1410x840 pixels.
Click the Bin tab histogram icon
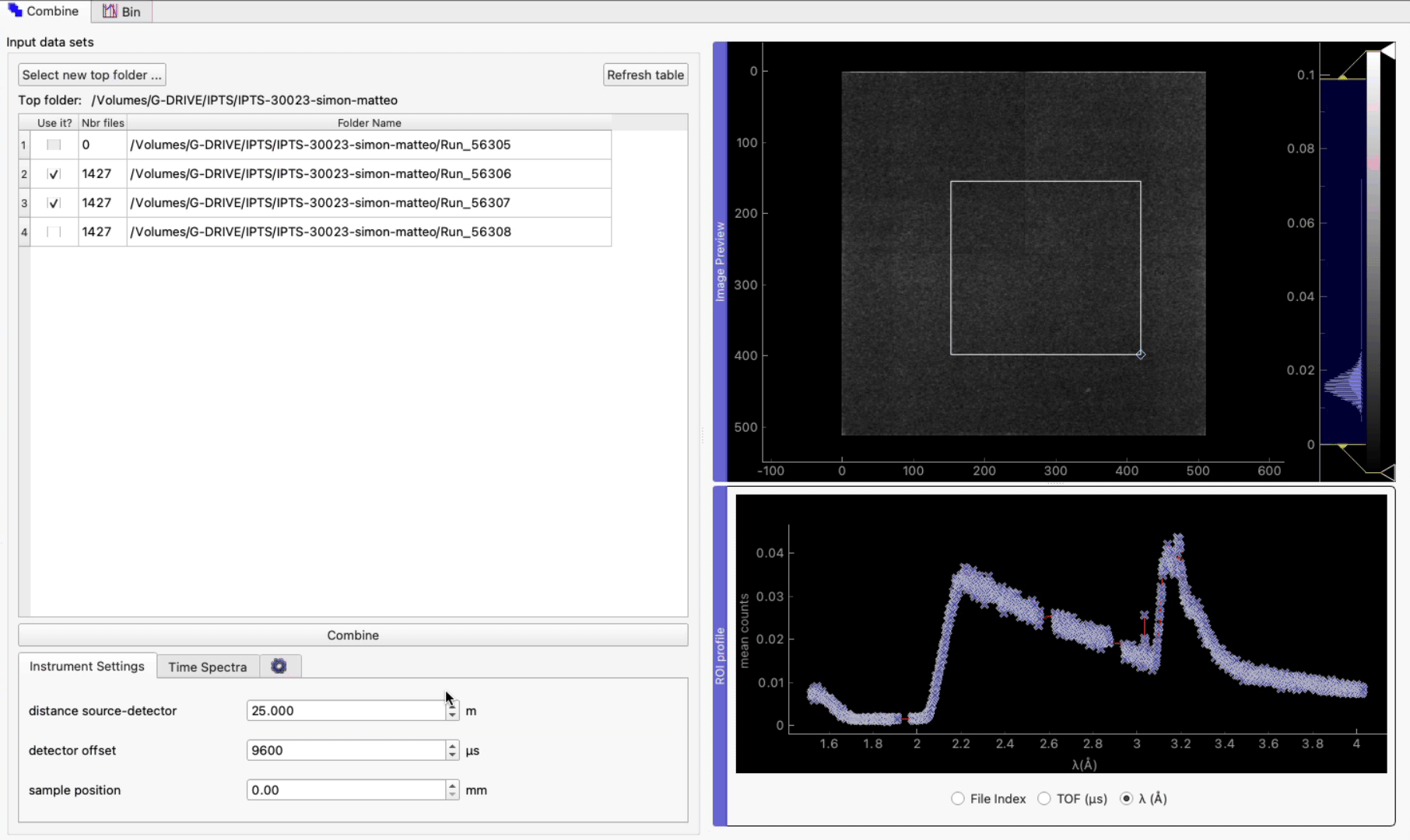tap(110, 12)
